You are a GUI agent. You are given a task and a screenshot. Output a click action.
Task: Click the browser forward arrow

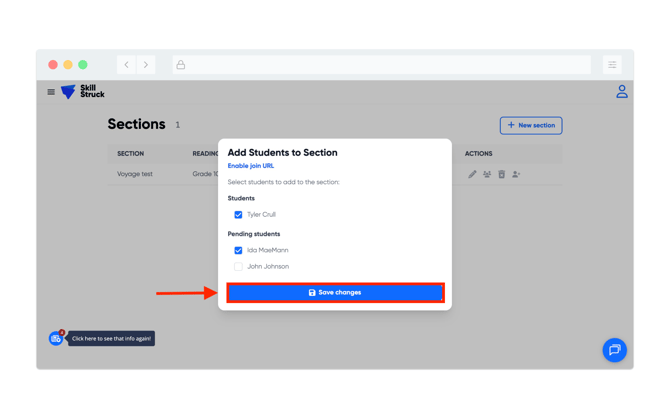pos(146,65)
